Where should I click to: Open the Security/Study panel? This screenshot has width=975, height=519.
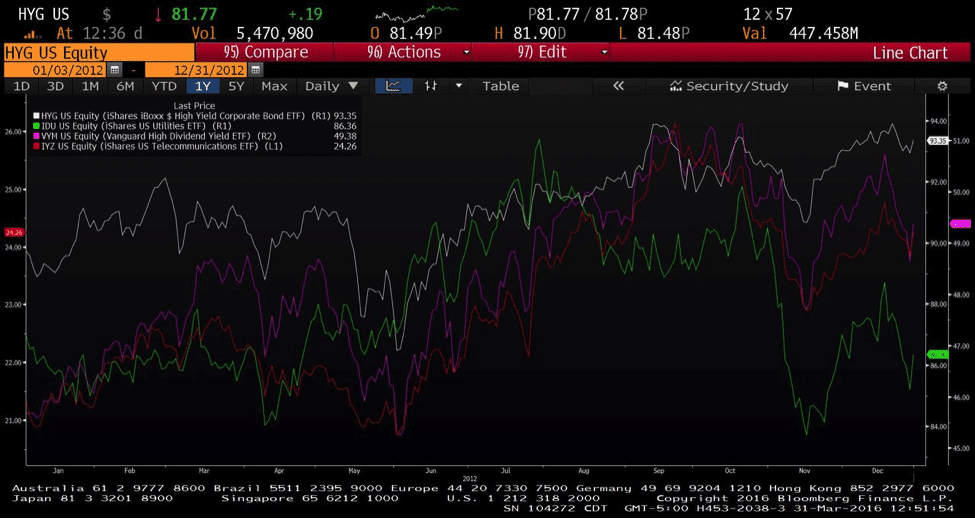click(728, 86)
